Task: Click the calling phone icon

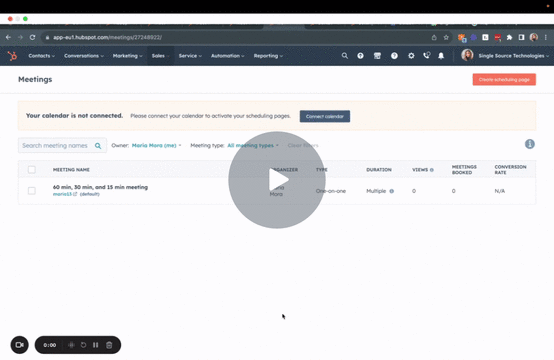Action: [x=427, y=55]
